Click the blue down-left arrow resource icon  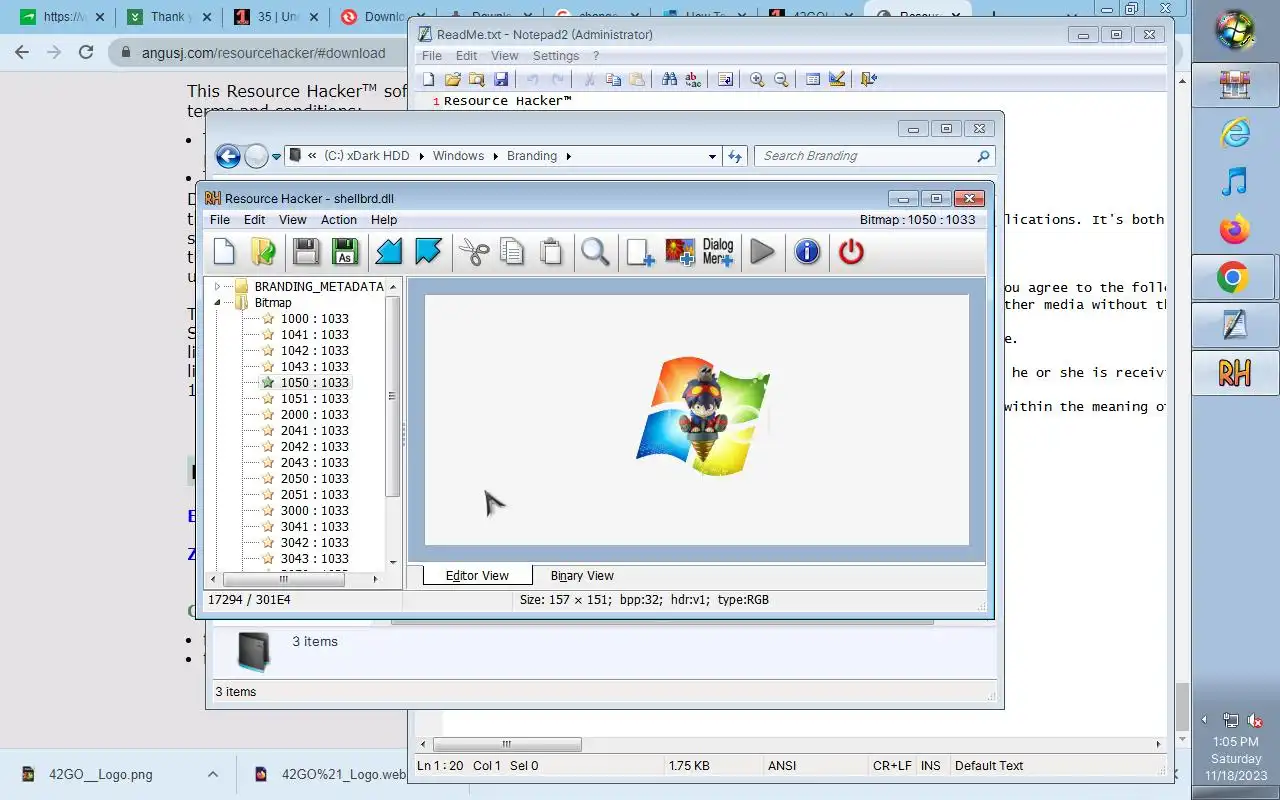click(388, 252)
